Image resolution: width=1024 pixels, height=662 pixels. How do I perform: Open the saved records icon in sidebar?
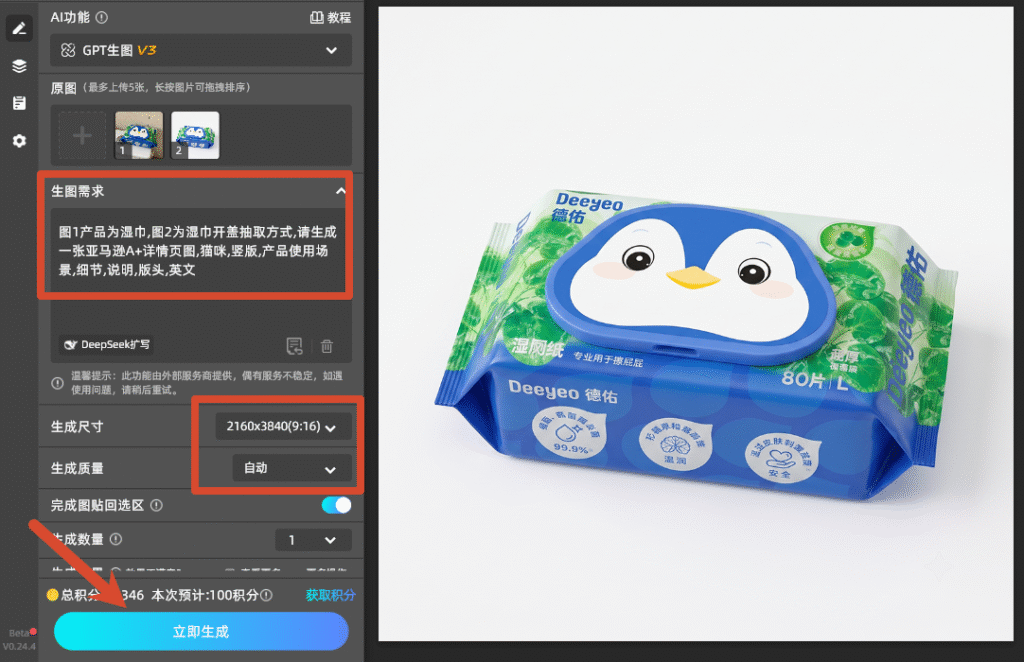[x=19, y=103]
